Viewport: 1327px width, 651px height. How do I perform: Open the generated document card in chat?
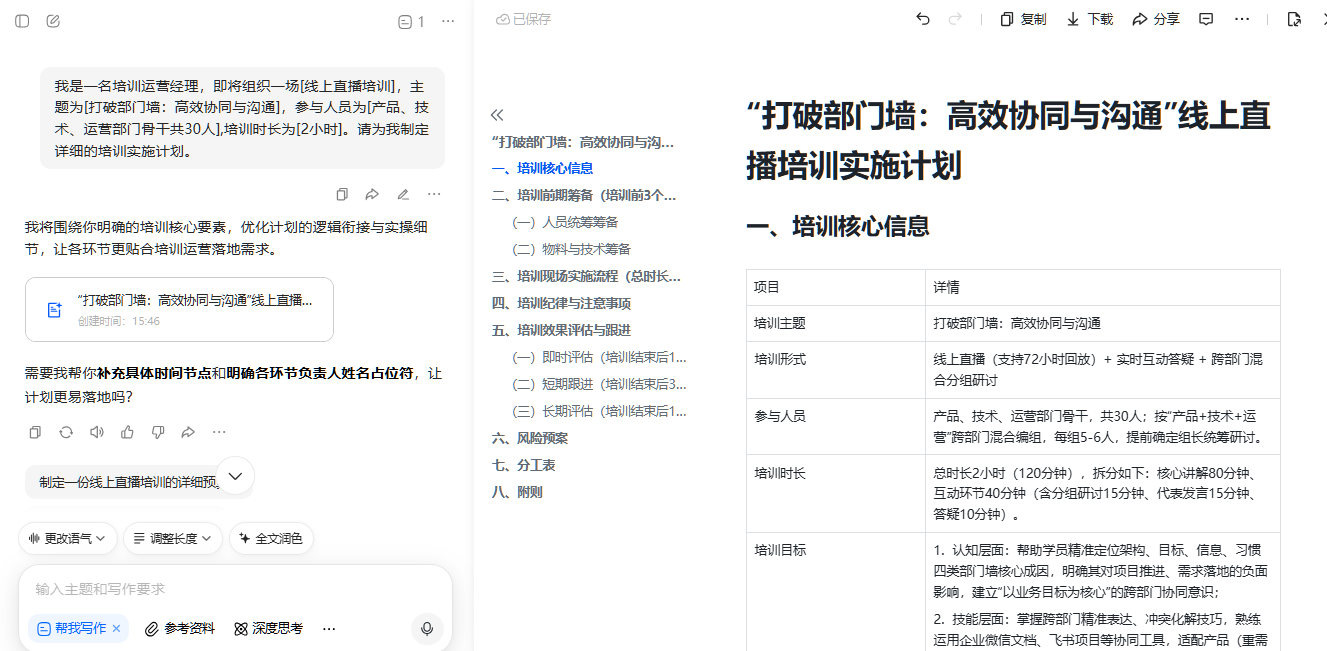tap(179, 309)
